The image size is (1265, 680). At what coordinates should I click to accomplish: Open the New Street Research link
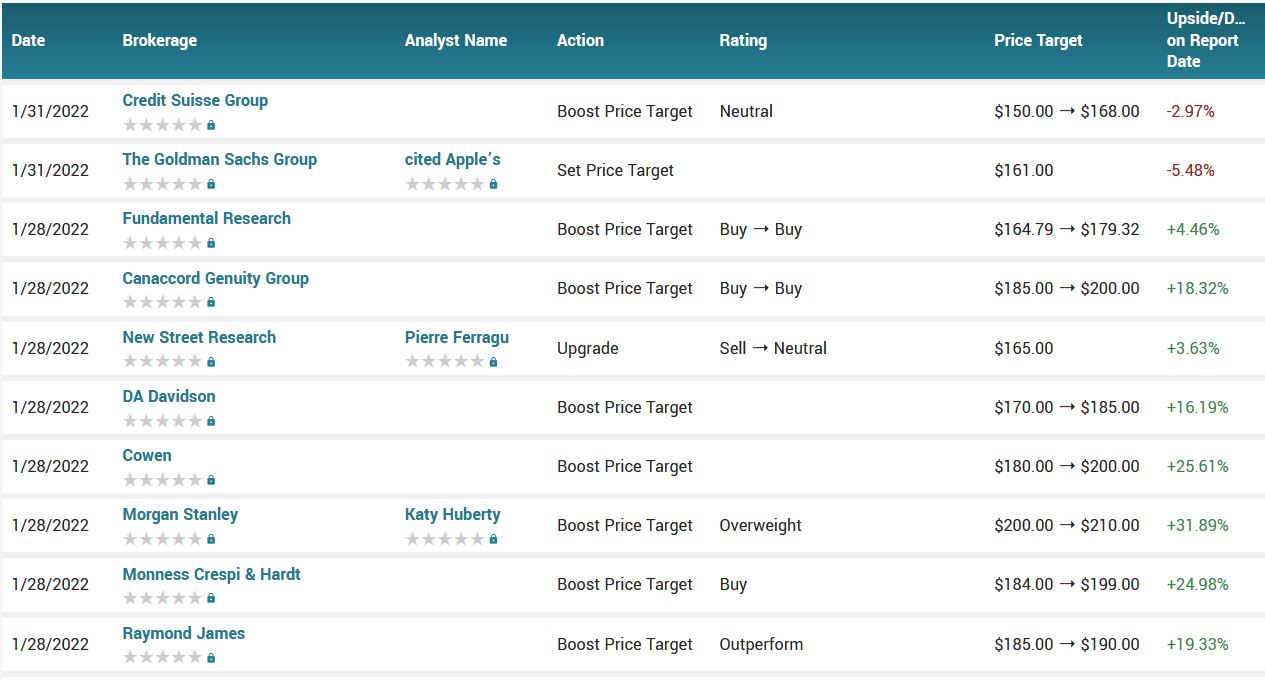click(x=199, y=338)
